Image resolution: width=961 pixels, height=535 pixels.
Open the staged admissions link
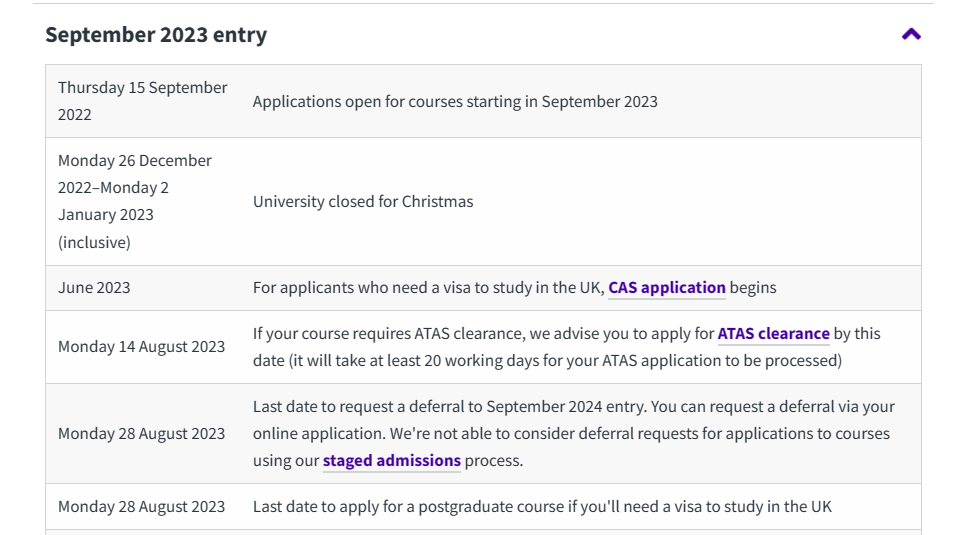pos(391,461)
